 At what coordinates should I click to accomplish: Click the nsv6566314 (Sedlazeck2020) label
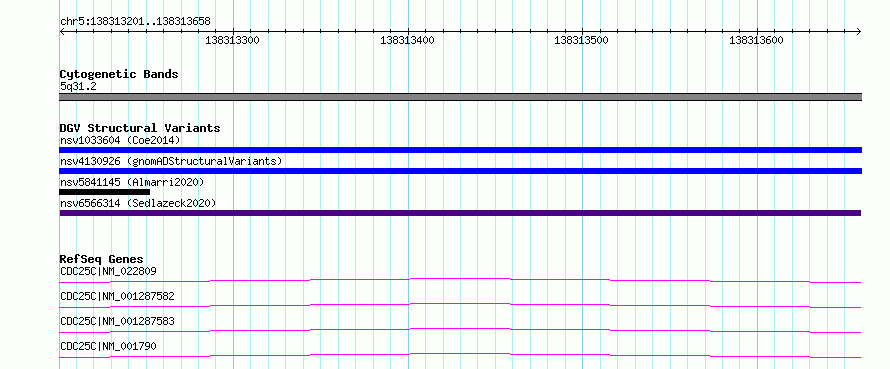[138, 203]
